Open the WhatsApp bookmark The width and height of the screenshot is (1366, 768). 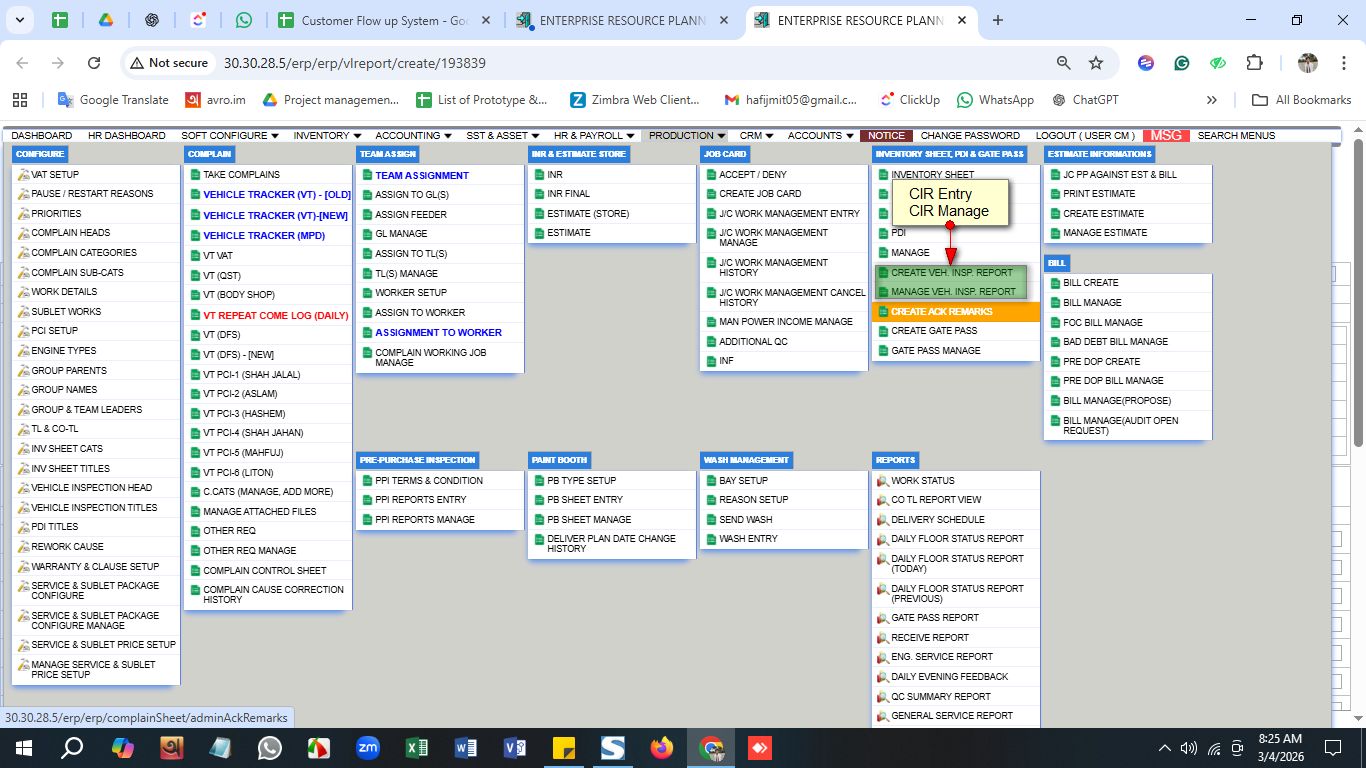click(x=995, y=100)
